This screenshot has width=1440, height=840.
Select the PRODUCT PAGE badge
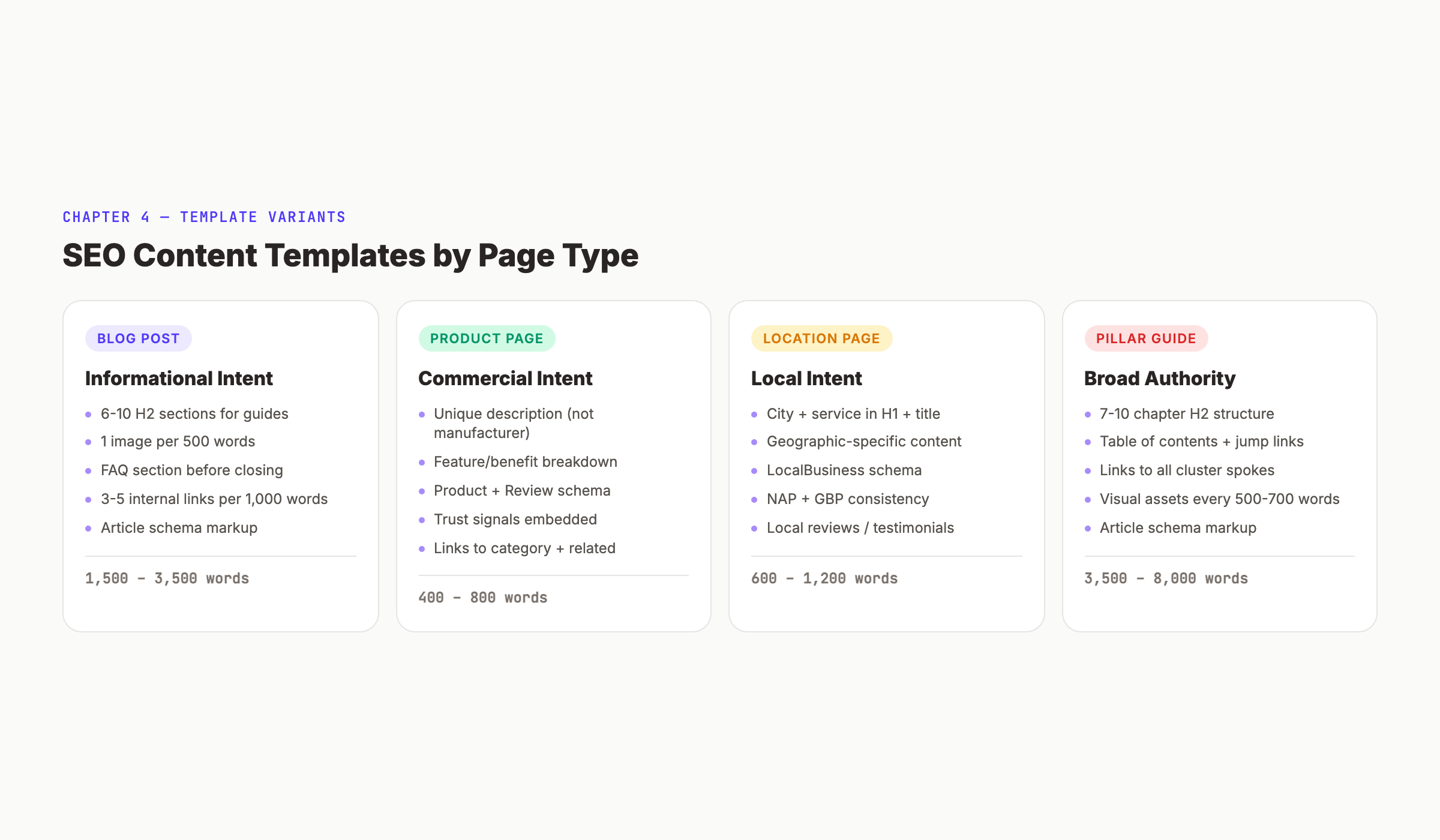[x=487, y=338]
